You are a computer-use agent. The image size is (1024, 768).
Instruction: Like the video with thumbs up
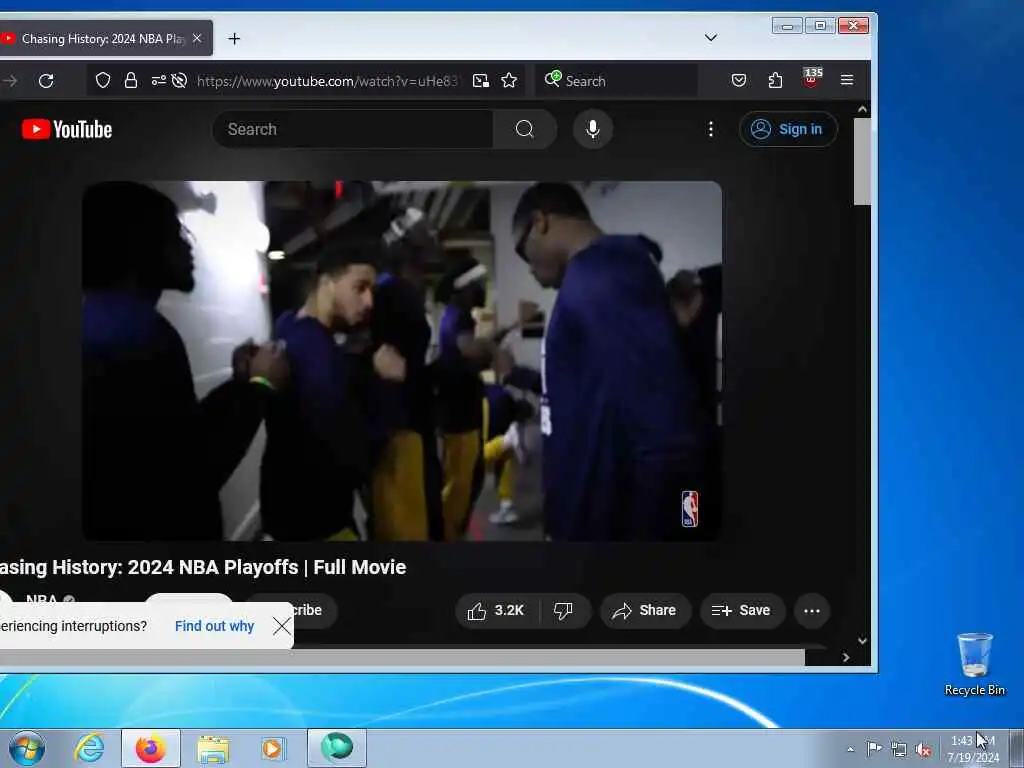tap(496, 611)
